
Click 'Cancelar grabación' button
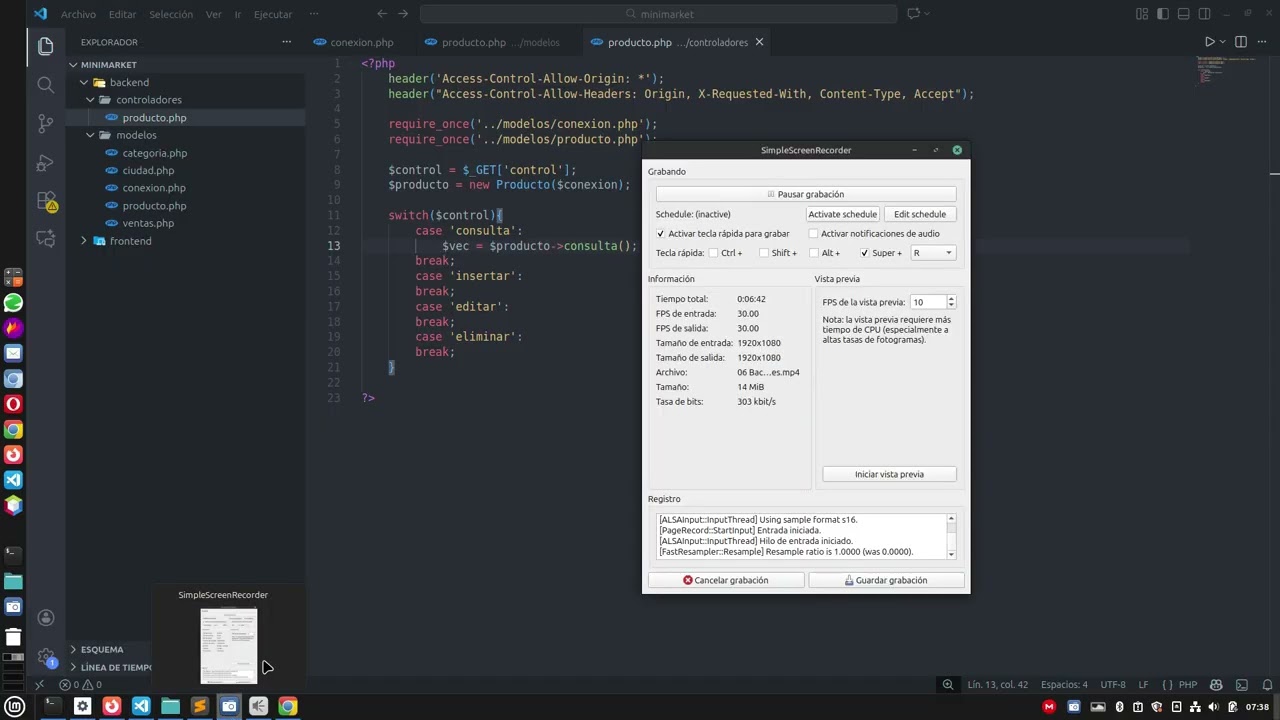click(726, 580)
